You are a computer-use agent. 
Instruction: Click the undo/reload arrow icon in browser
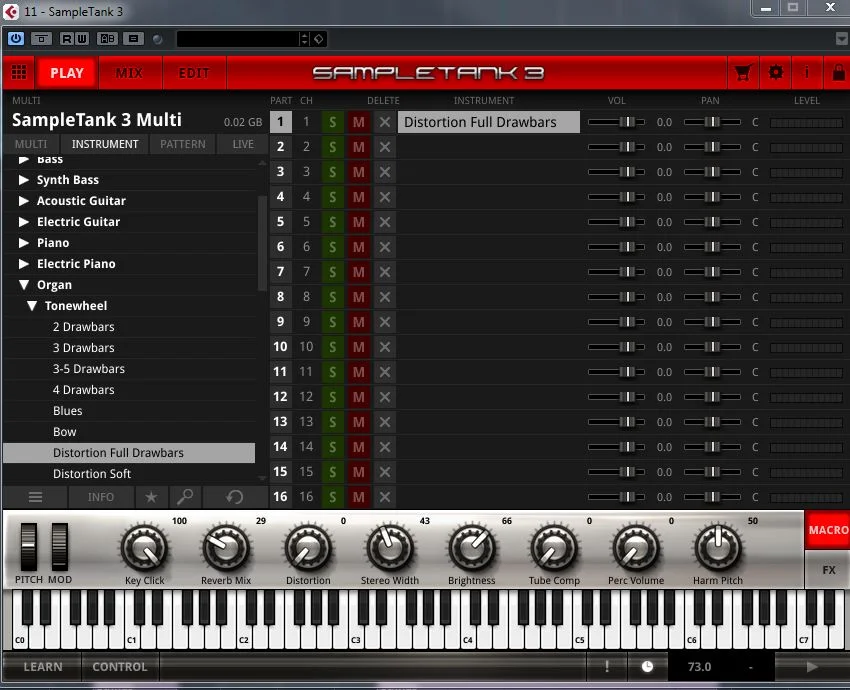[x=235, y=497]
